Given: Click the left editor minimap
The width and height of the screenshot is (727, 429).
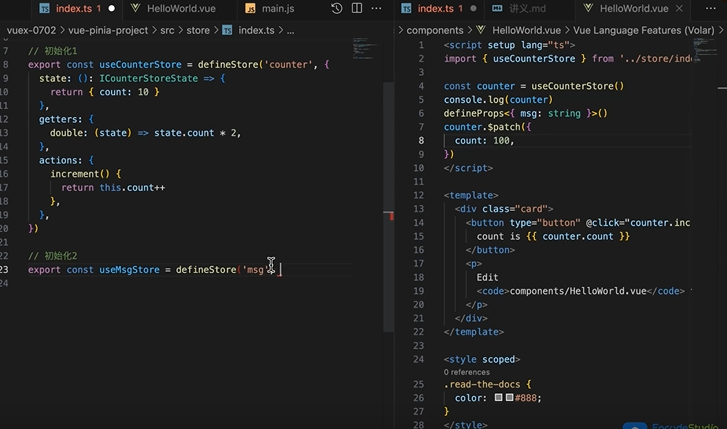Looking at the screenshot, I should tap(365, 48).
